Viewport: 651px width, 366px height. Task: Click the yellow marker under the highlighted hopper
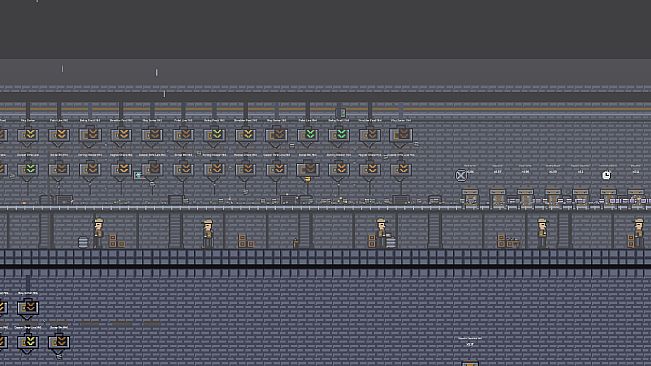(308, 179)
